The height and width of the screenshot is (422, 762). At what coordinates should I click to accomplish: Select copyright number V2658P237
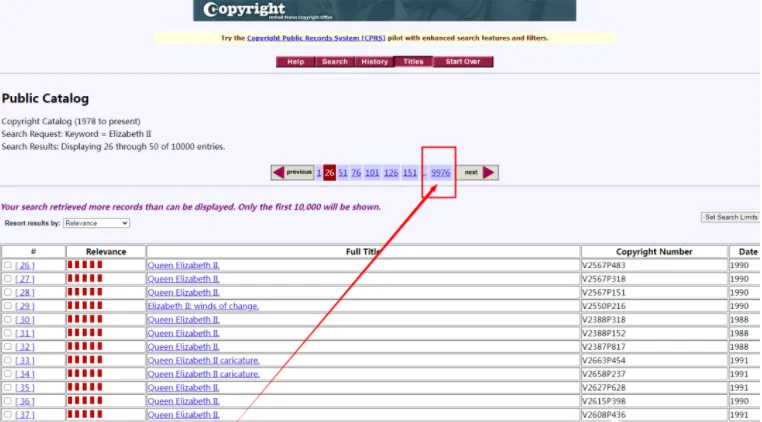tap(604, 374)
